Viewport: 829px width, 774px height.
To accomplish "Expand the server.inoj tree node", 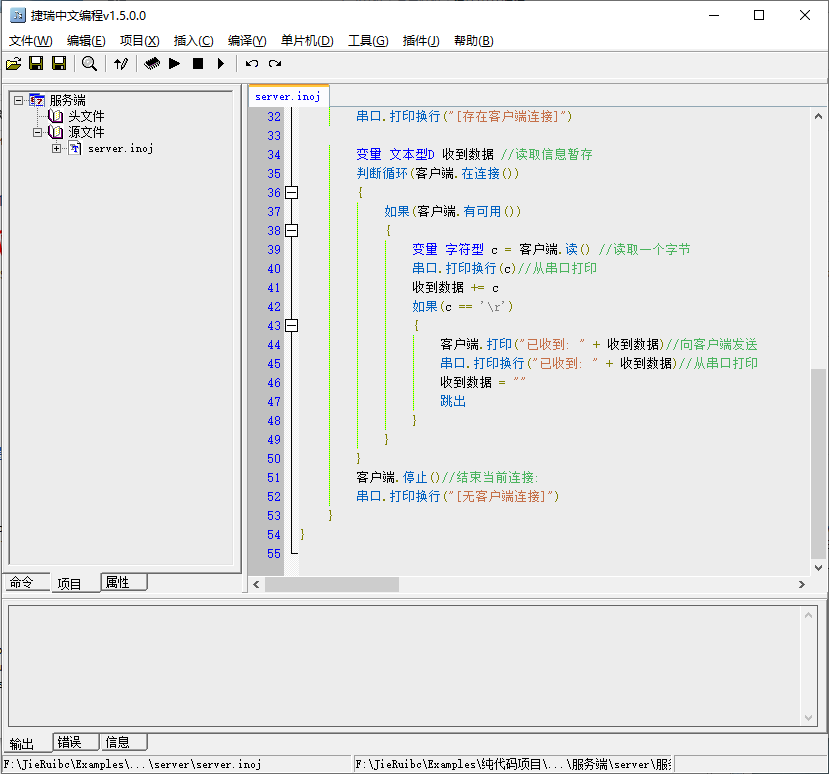I will pos(56,148).
